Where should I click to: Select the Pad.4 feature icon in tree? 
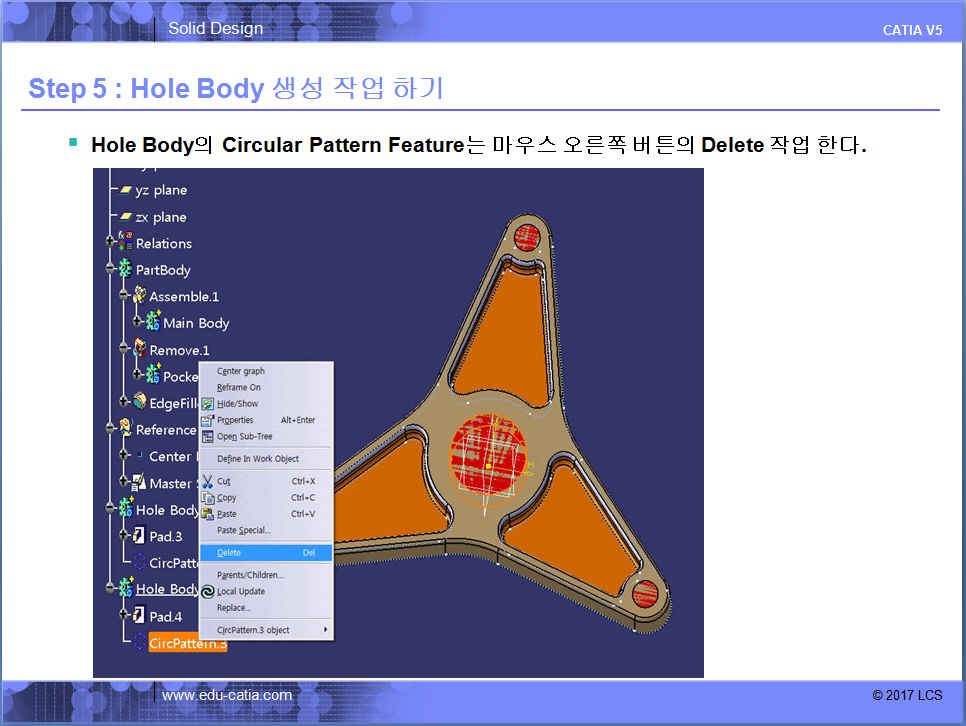140,616
